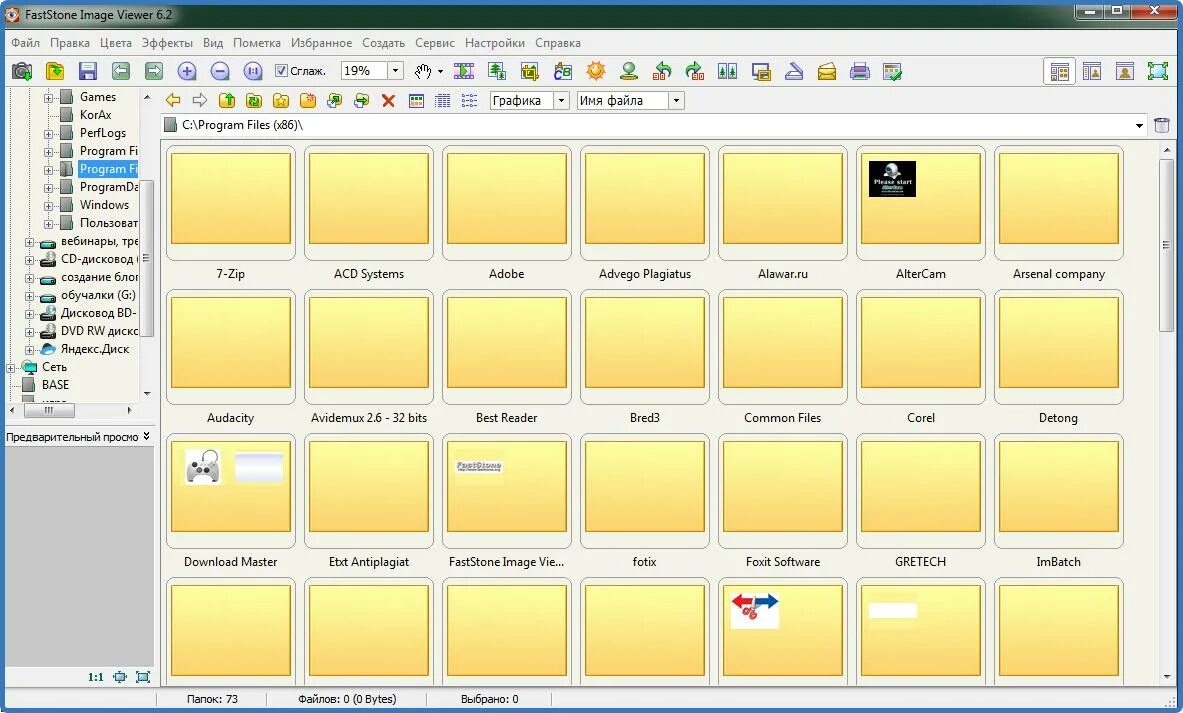The image size is (1183, 713).
Task: Switch file list to details view icon
Action: (443, 100)
